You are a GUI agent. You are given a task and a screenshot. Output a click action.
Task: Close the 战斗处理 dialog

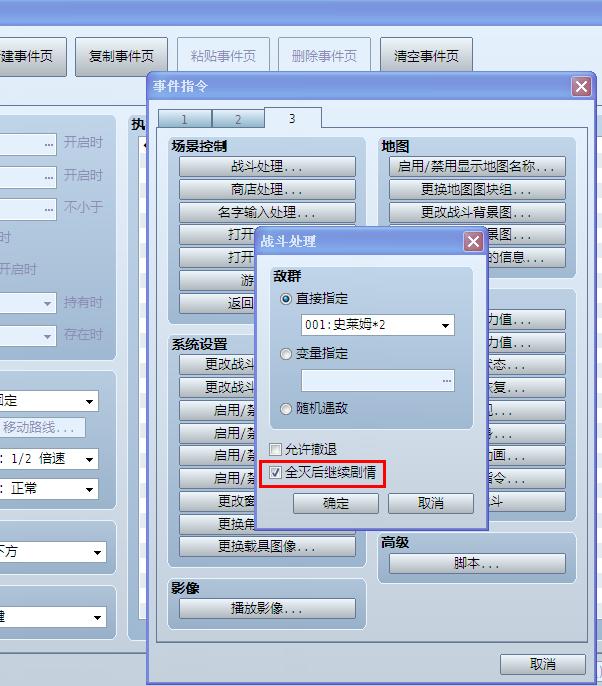coord(473,241)
